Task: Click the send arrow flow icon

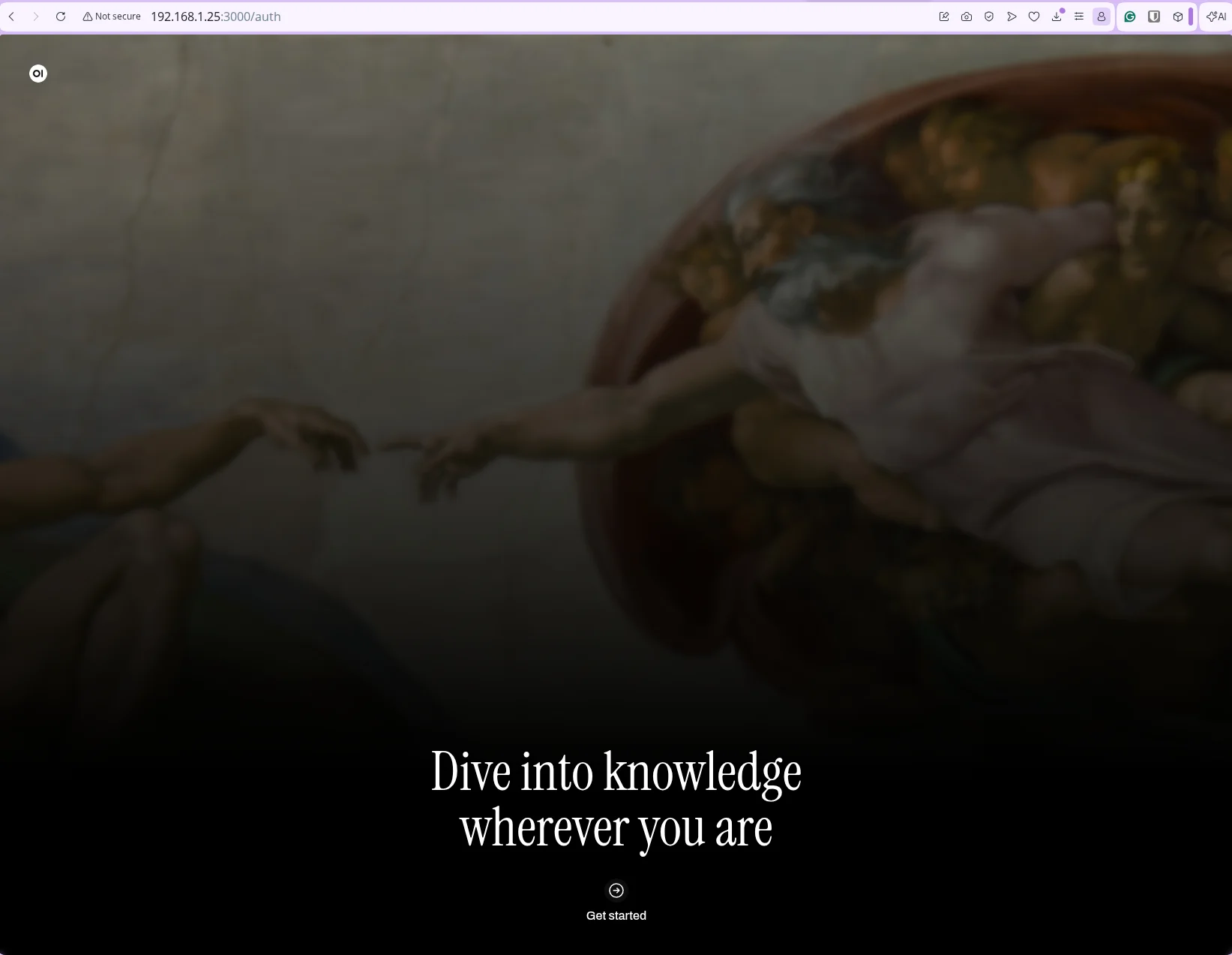Action: pos(1012,17)
